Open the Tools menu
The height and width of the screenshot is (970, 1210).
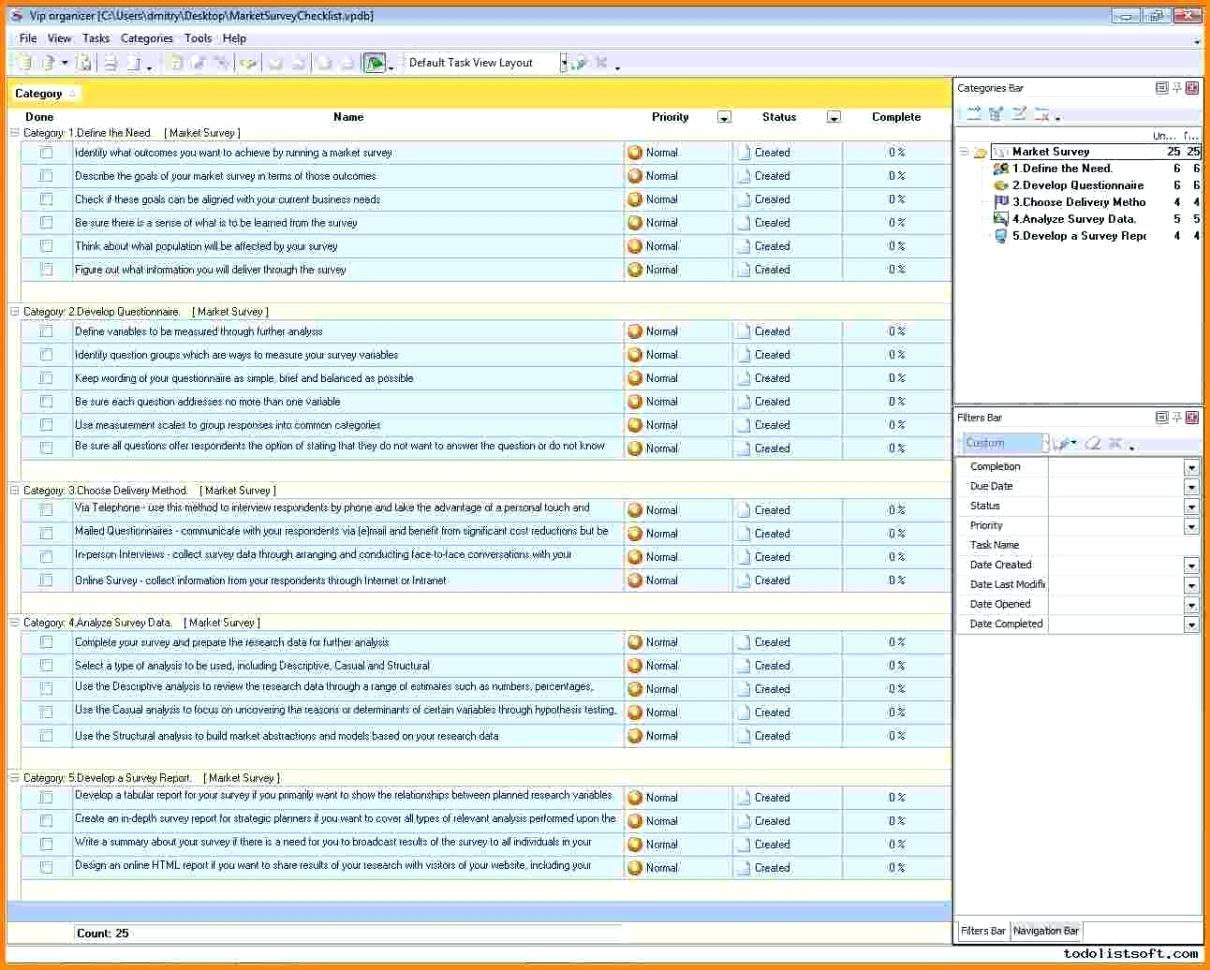[197, 38]
